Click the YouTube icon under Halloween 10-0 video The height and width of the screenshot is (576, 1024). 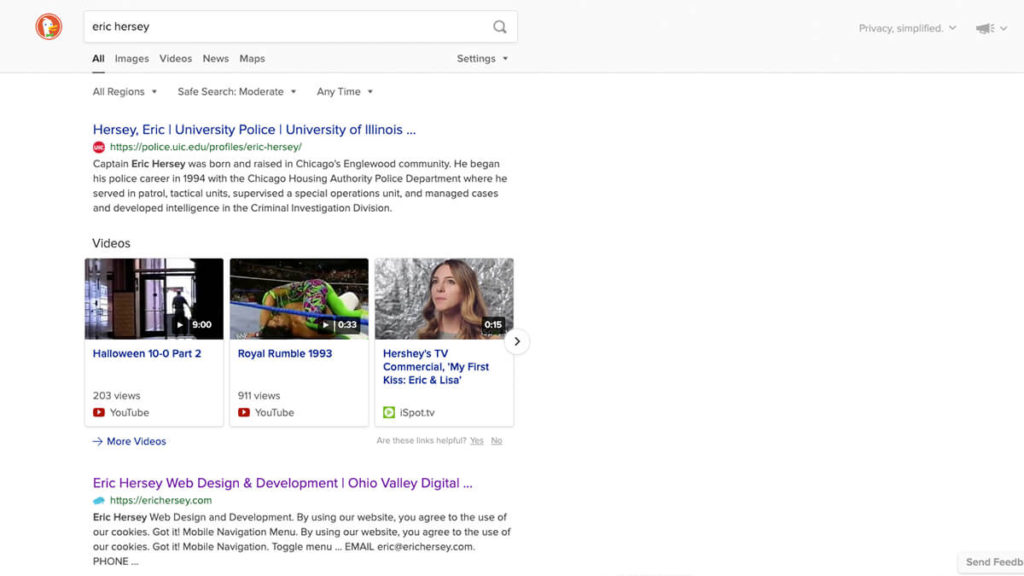tap(99, 412)
